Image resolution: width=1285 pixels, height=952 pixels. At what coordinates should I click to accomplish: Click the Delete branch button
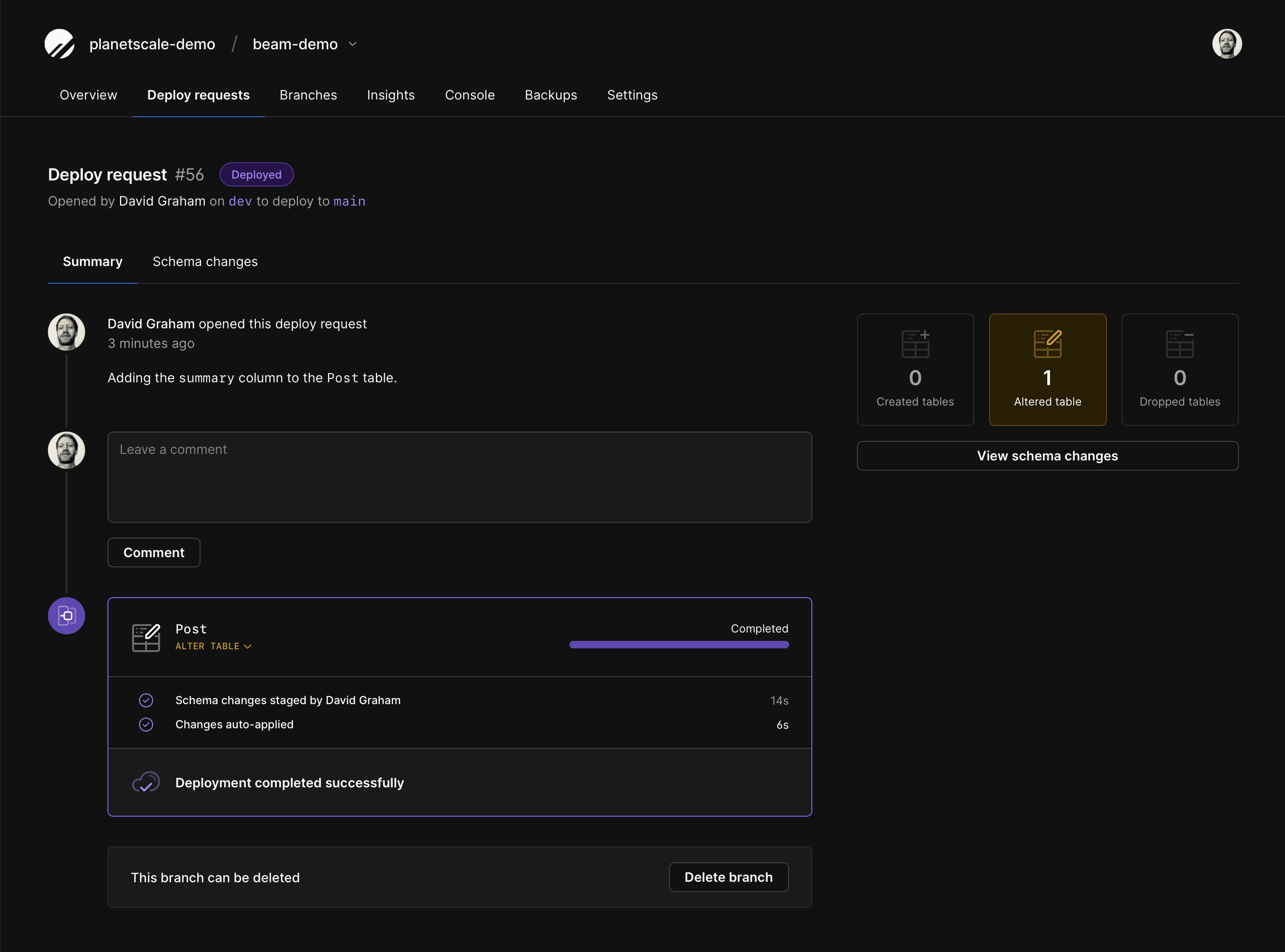[728, 877]
